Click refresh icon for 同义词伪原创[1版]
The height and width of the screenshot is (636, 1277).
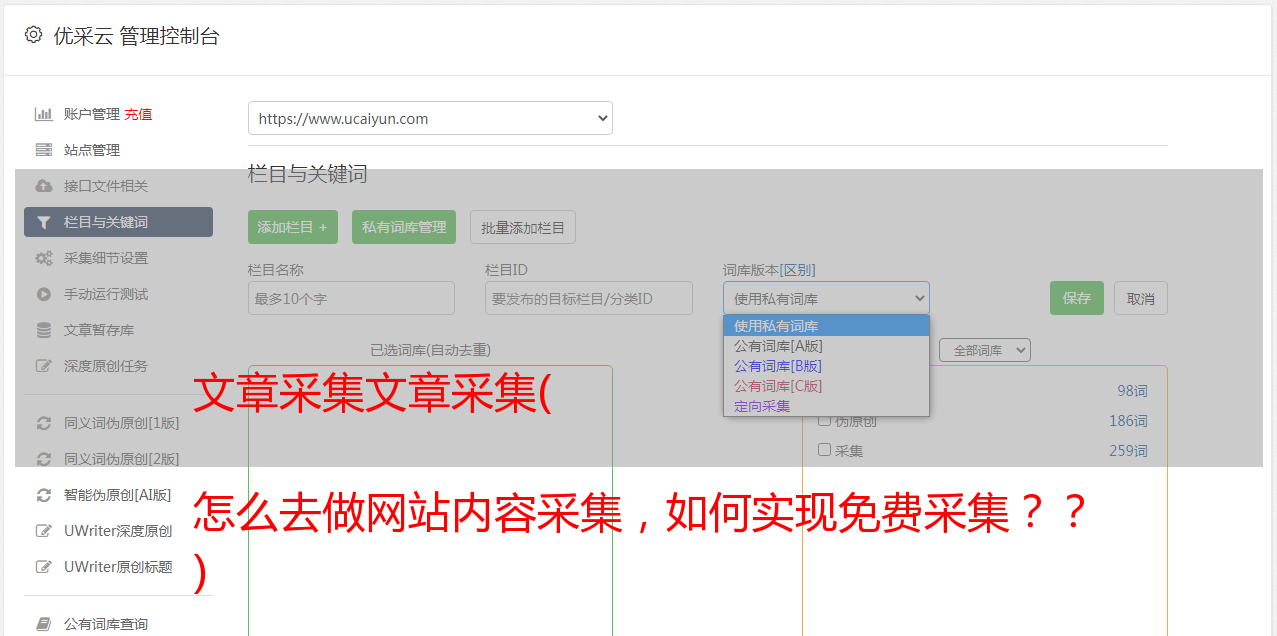43,423
